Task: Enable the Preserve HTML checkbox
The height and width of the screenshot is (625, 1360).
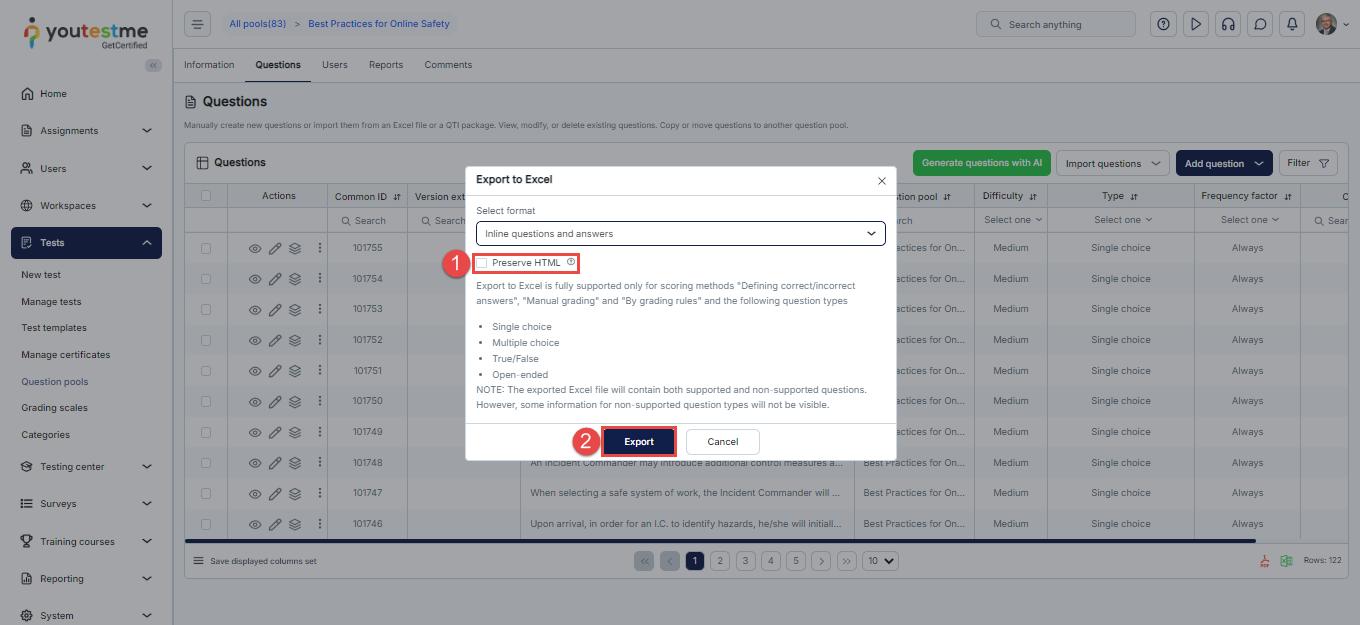Action: coord(482,263)
